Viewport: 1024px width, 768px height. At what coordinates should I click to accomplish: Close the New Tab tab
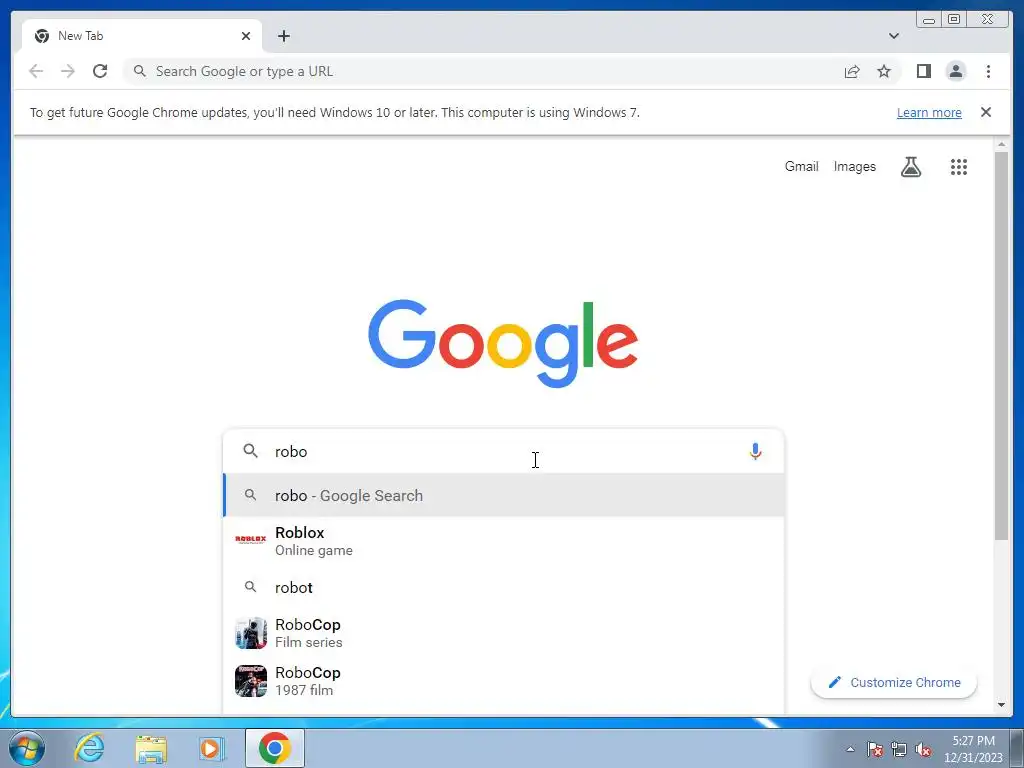(246, 36)
